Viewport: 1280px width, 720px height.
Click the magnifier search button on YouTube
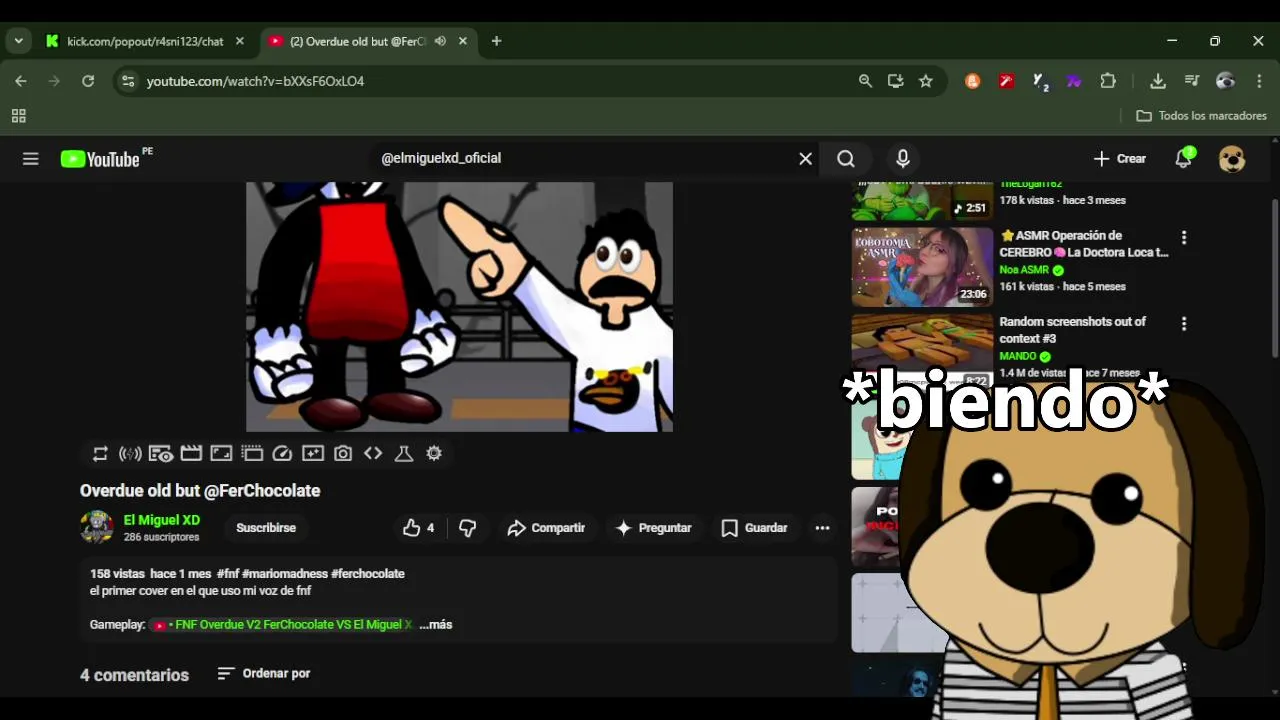click(846, 159)
